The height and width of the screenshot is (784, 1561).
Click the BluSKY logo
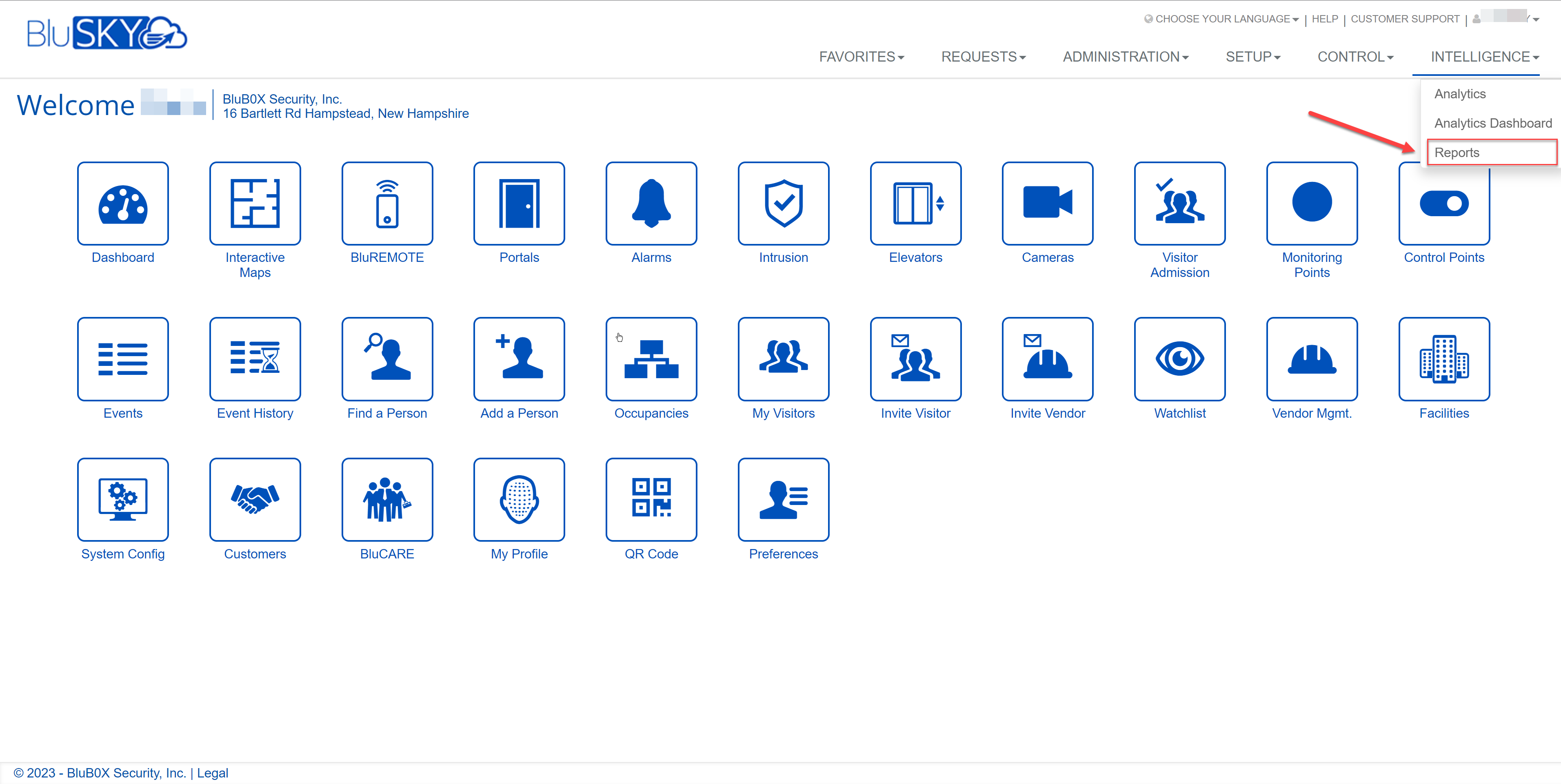[x=107, y=33]
